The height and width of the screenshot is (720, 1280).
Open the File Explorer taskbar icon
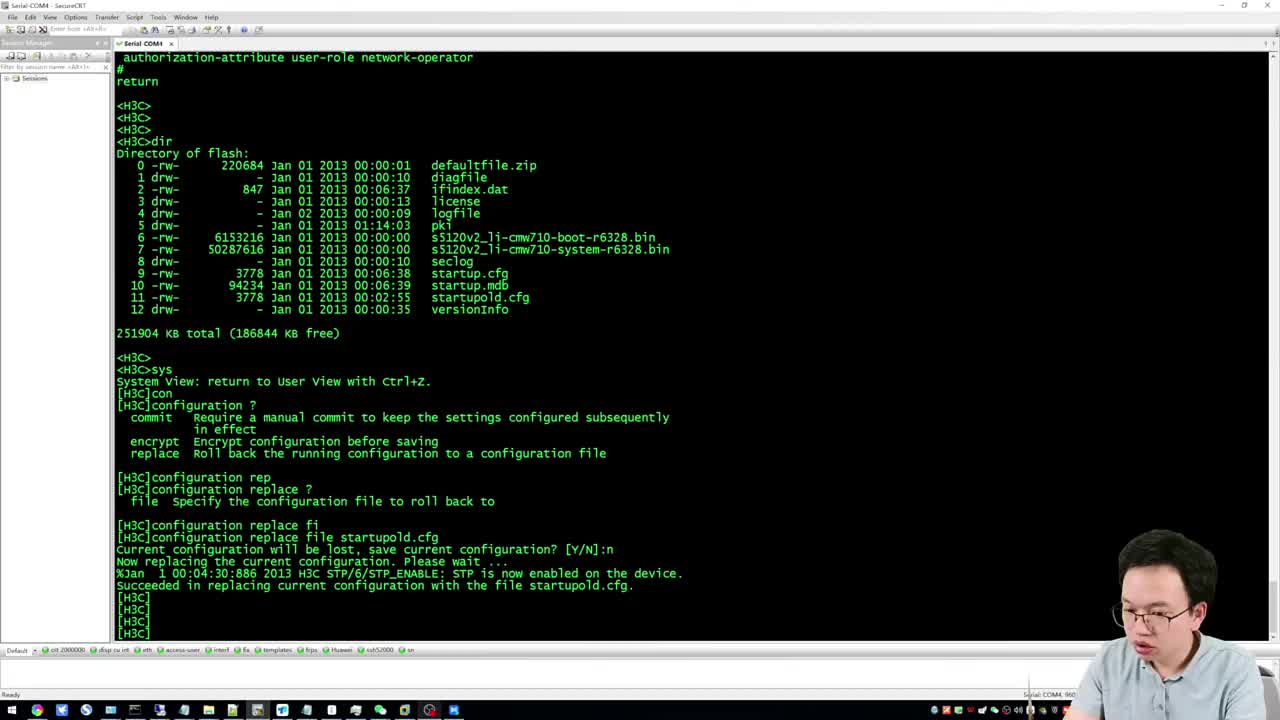[208, 710]
